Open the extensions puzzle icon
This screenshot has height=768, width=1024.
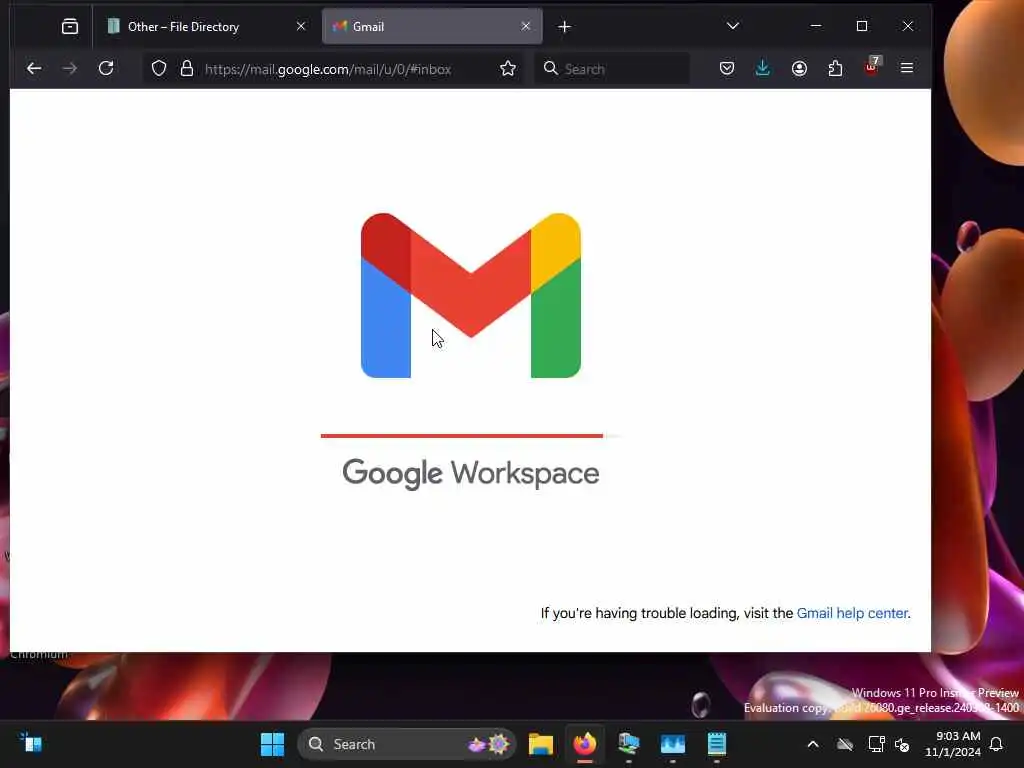click(x=835, y=69)
